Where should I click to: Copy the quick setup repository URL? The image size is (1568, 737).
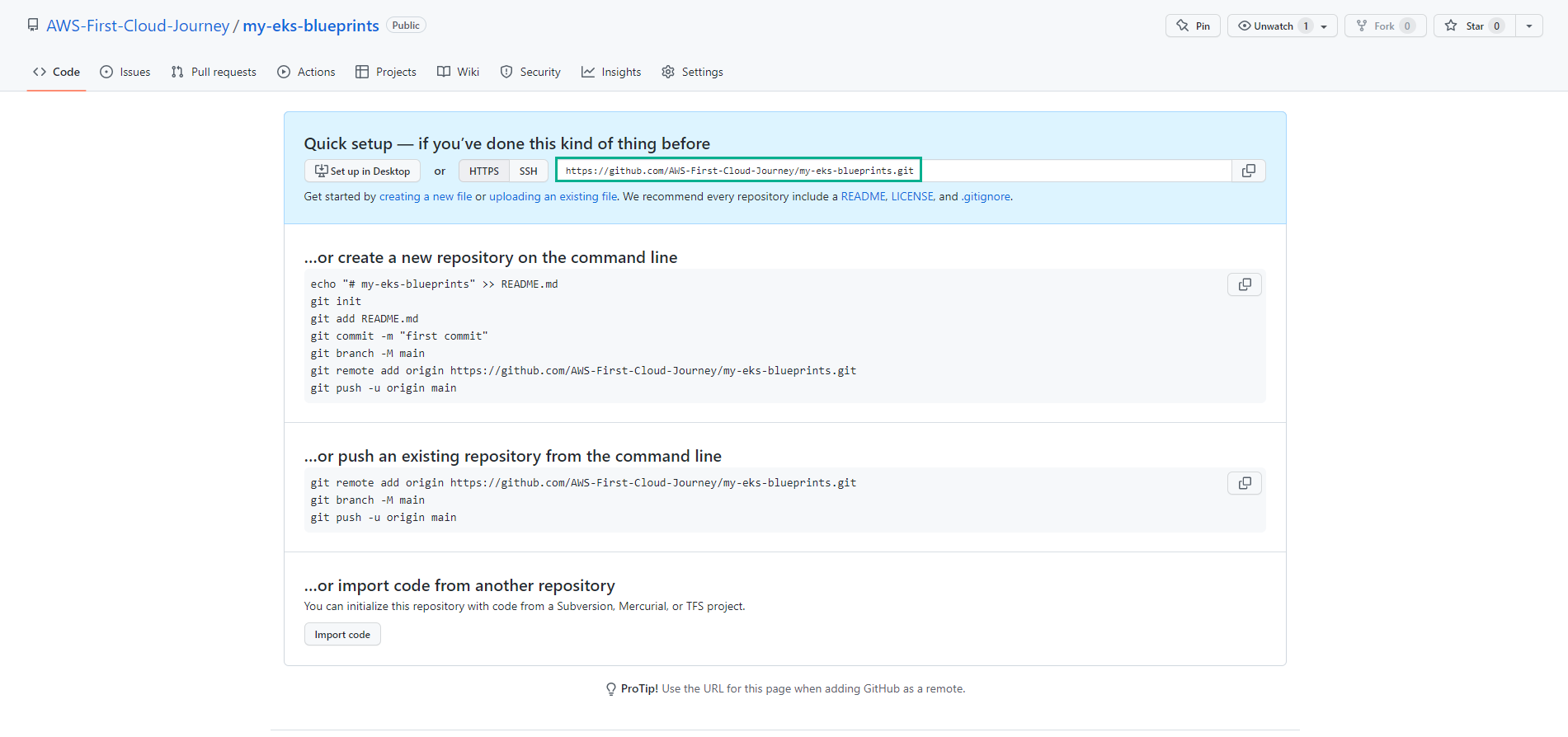[1249, 171]
